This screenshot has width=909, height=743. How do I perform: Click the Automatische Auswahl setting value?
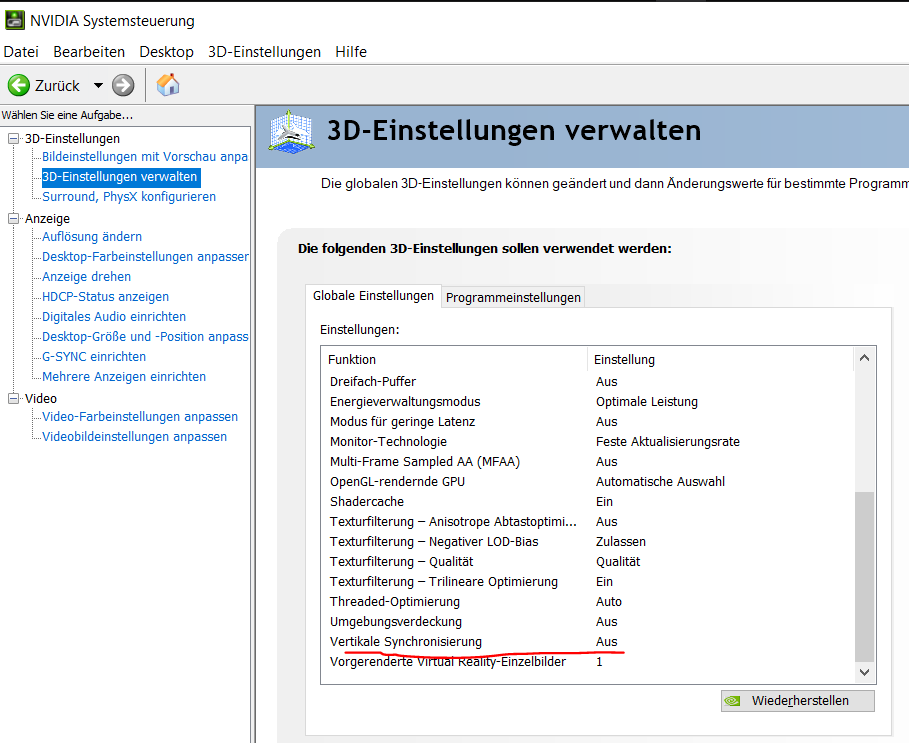(660, 482)
